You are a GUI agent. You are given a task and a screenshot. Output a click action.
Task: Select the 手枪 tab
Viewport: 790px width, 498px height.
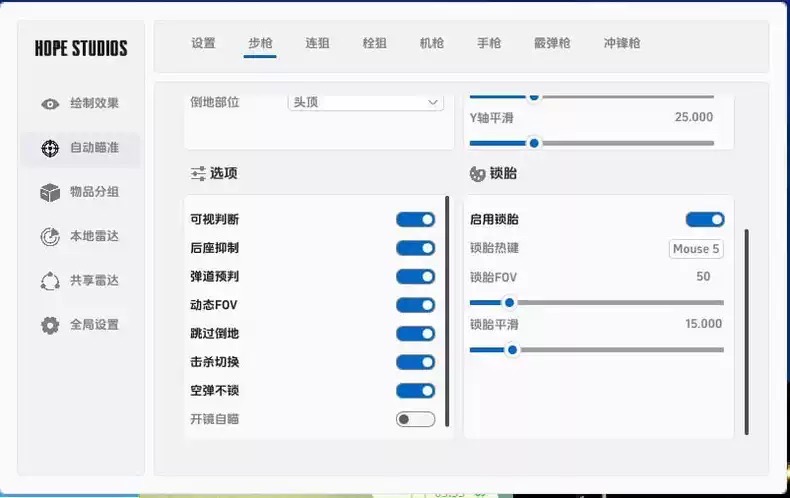tap(489, 43)
